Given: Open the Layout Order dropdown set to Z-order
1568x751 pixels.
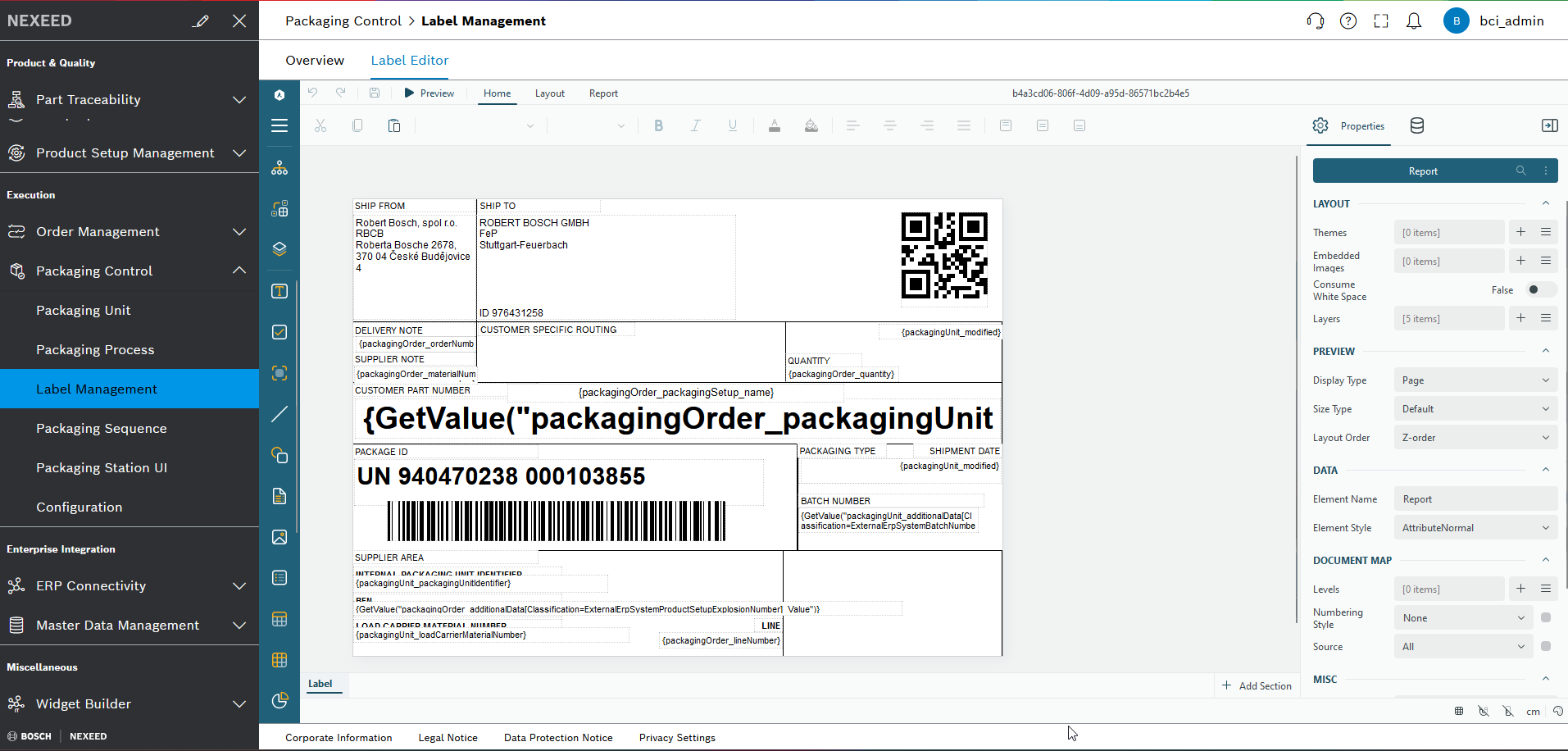Looking at the screenshot, I should 1474,437.
